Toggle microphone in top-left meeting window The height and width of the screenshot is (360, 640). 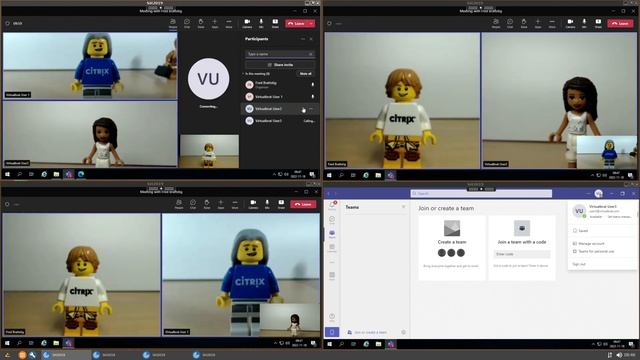click(261, 23)
